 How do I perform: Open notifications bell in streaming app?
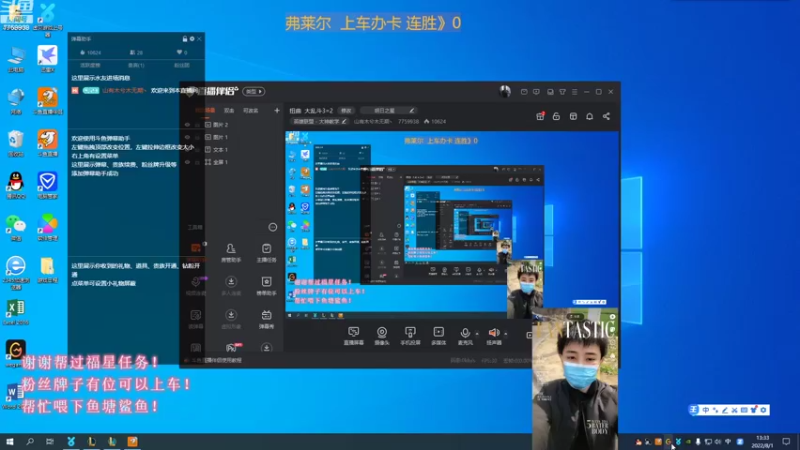click(x=589, y=116)
